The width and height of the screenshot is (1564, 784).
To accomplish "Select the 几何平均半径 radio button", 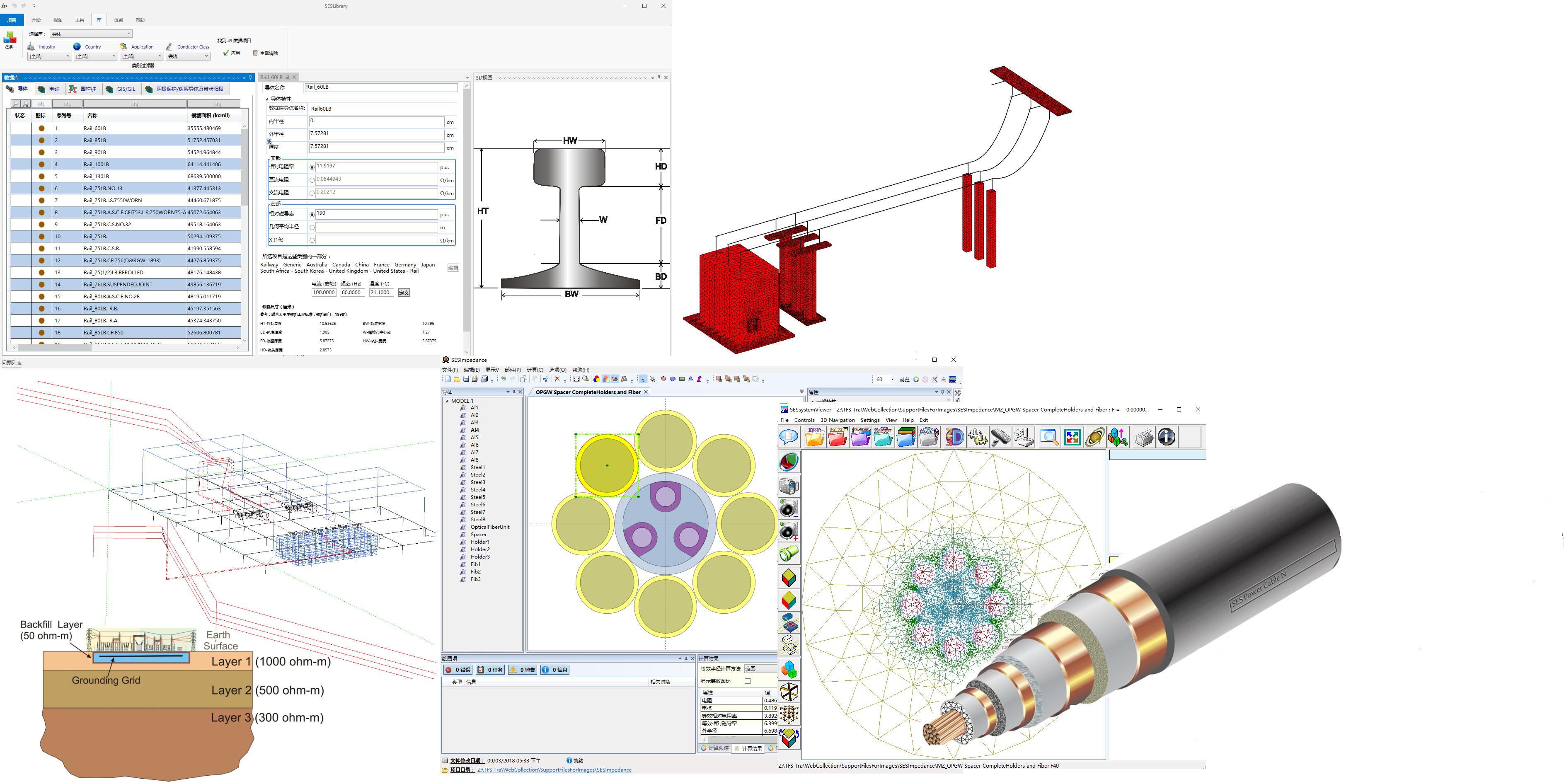I will pyautogui.click(x=312, y=228).
